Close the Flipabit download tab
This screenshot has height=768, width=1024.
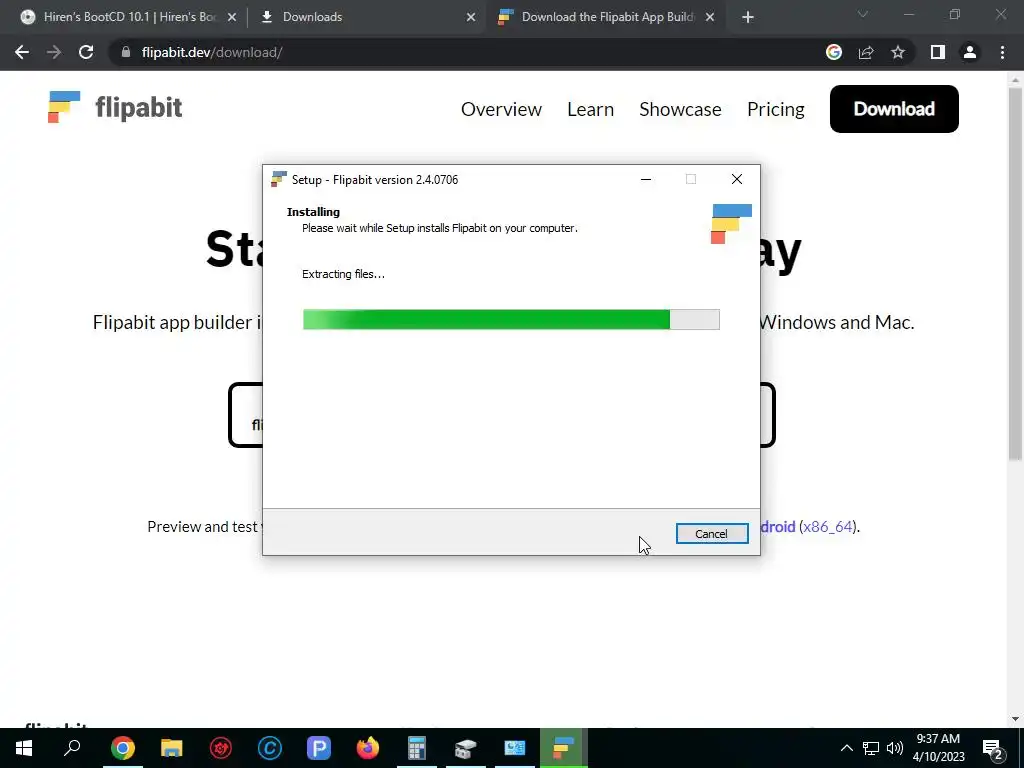pos(710,18)
